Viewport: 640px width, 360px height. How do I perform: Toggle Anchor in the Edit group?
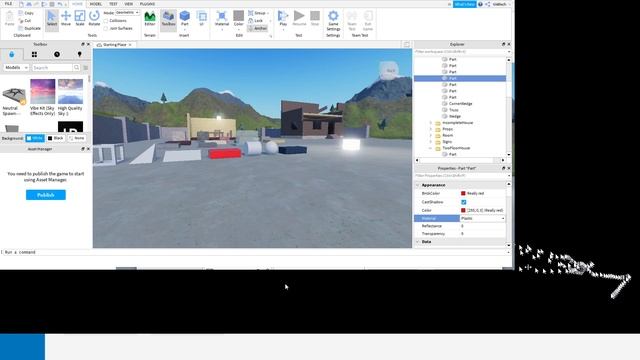click(258, 28)
